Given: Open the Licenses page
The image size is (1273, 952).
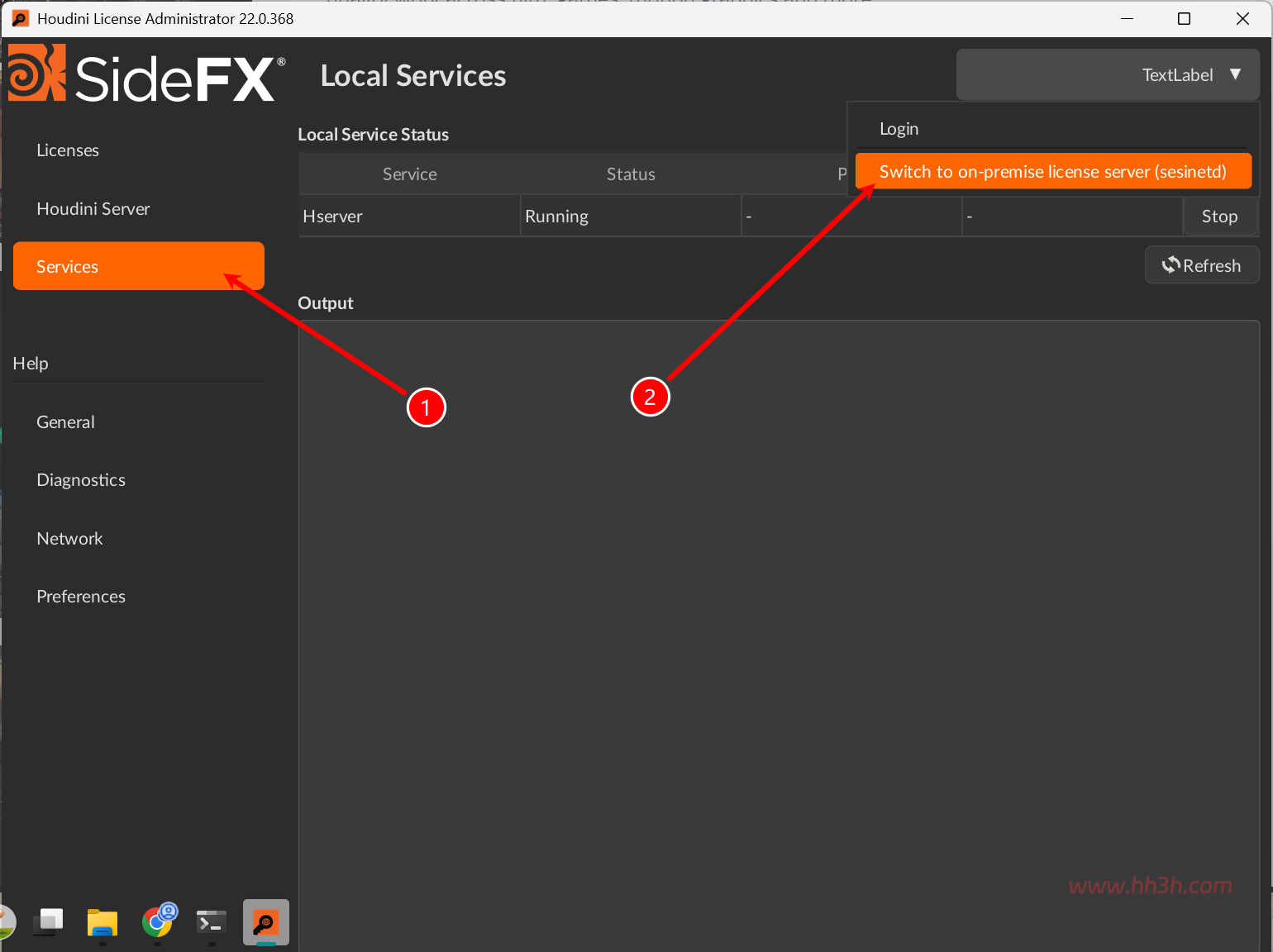Looking at the screenshot, I should 139,150.
